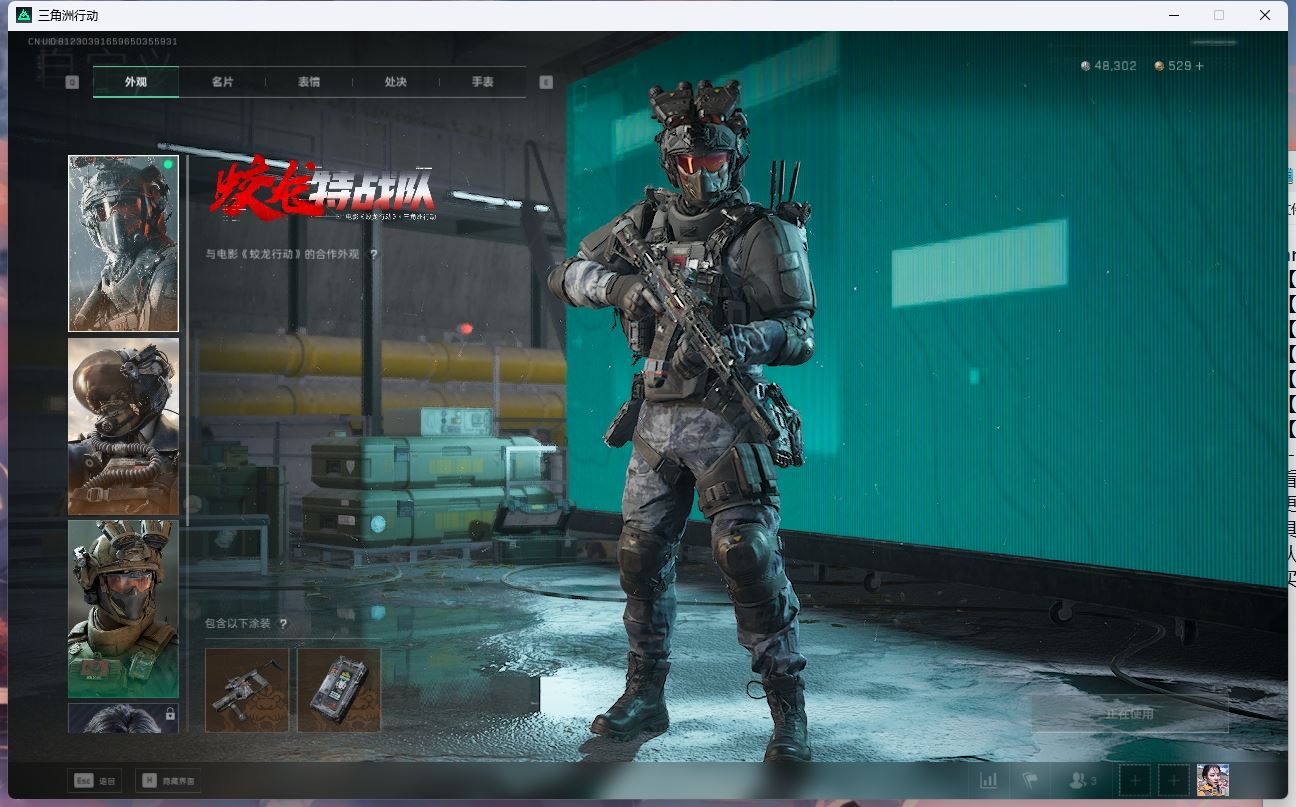Select the green camo soldier skin thumbnail

click(123, 608)
